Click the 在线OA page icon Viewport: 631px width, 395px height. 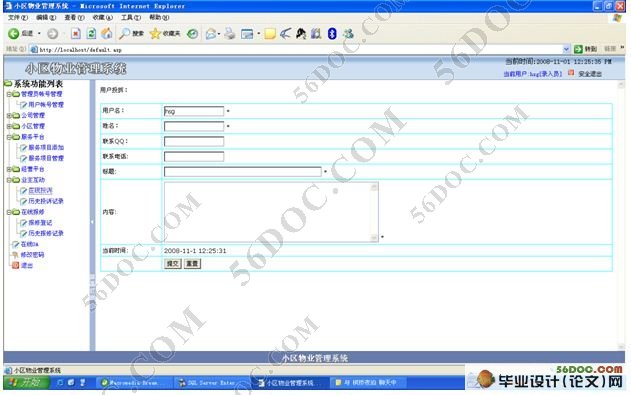pyautogui.click(x=15, y=244)
